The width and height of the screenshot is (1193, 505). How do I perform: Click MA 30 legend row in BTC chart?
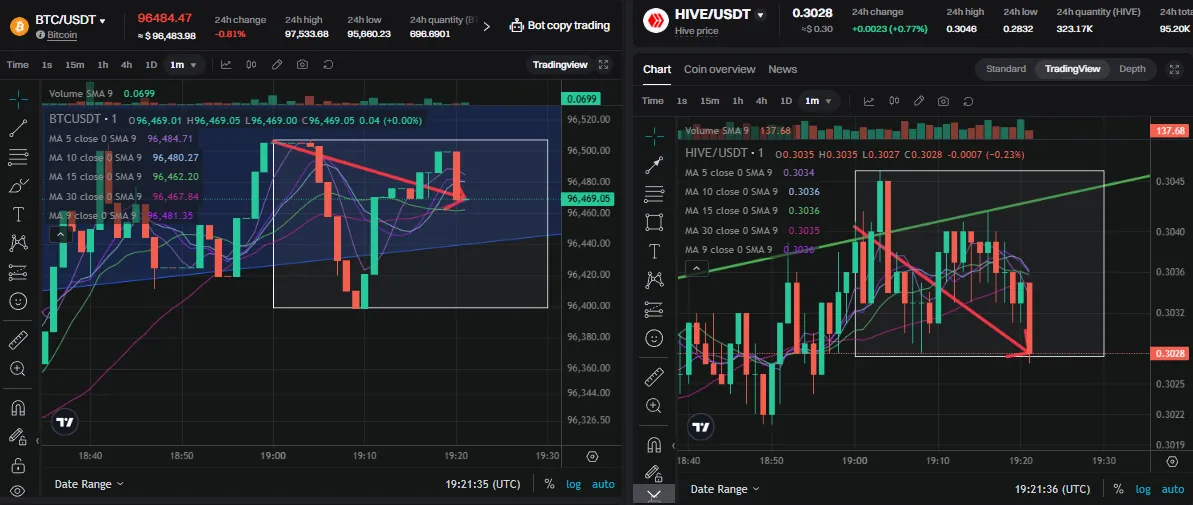pos(124,196)
